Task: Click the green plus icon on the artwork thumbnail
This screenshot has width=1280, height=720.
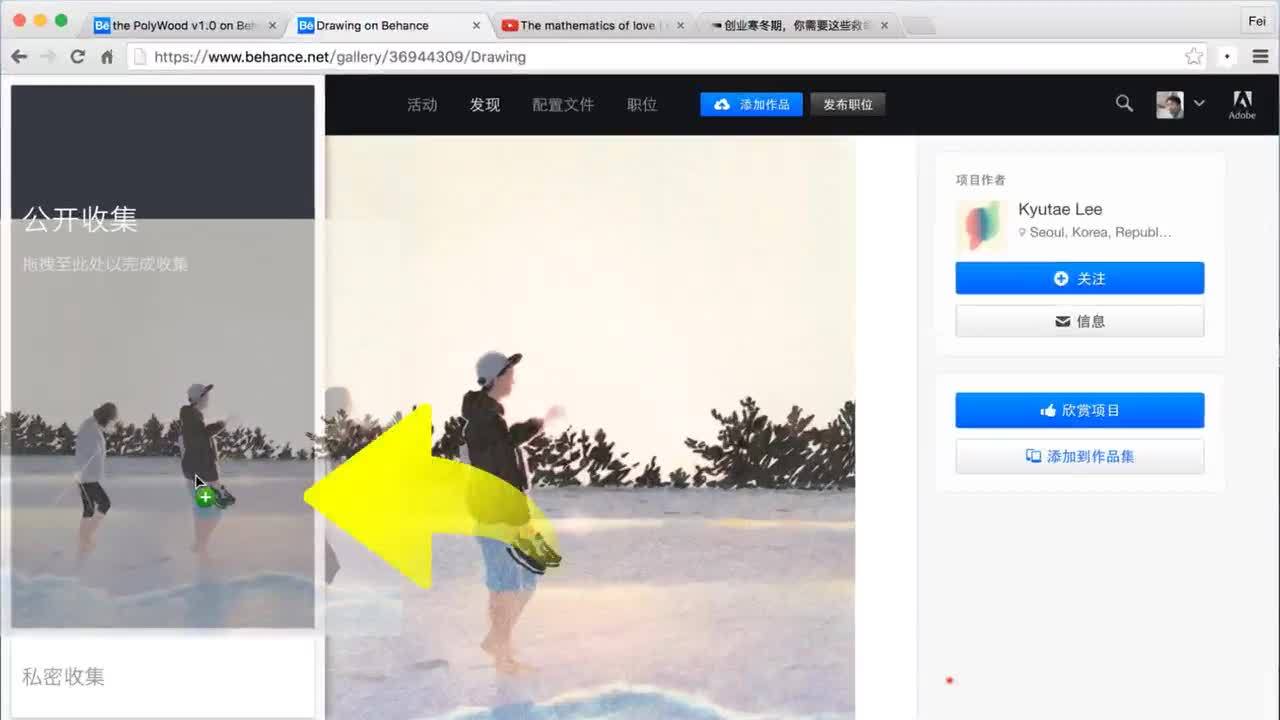Action: (204, 496)
